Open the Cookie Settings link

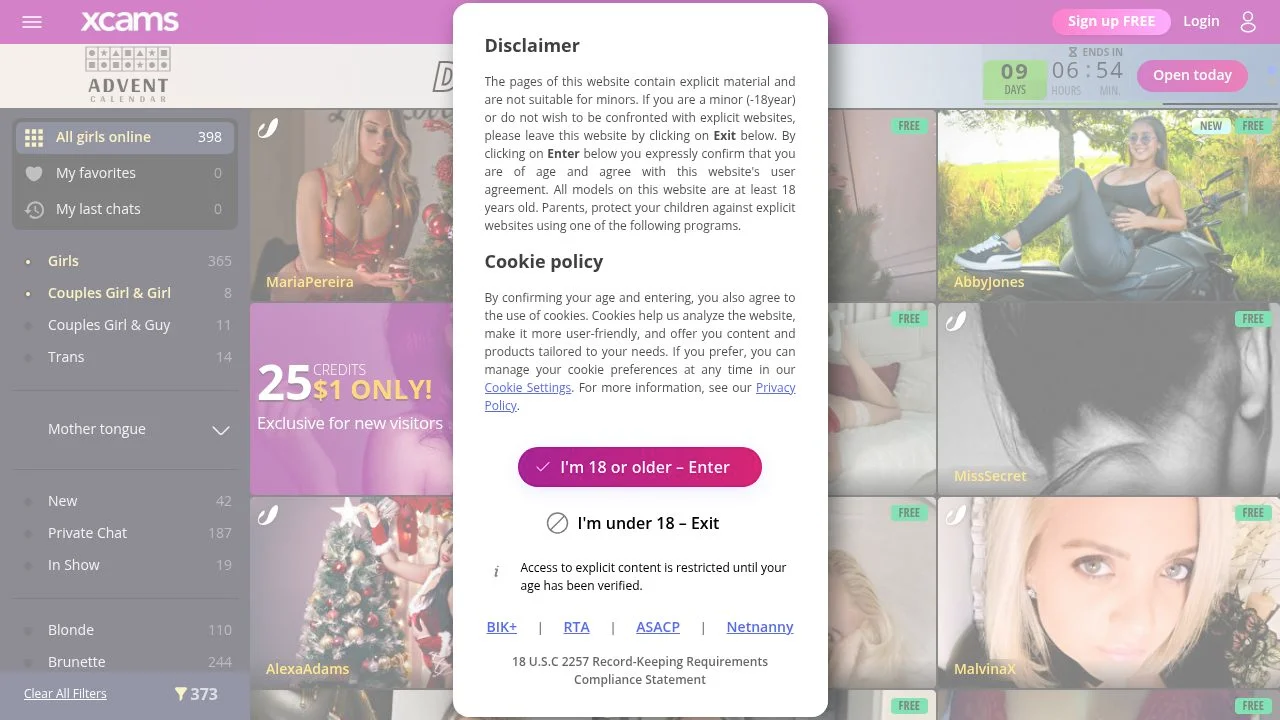click(x=528, y=388)
